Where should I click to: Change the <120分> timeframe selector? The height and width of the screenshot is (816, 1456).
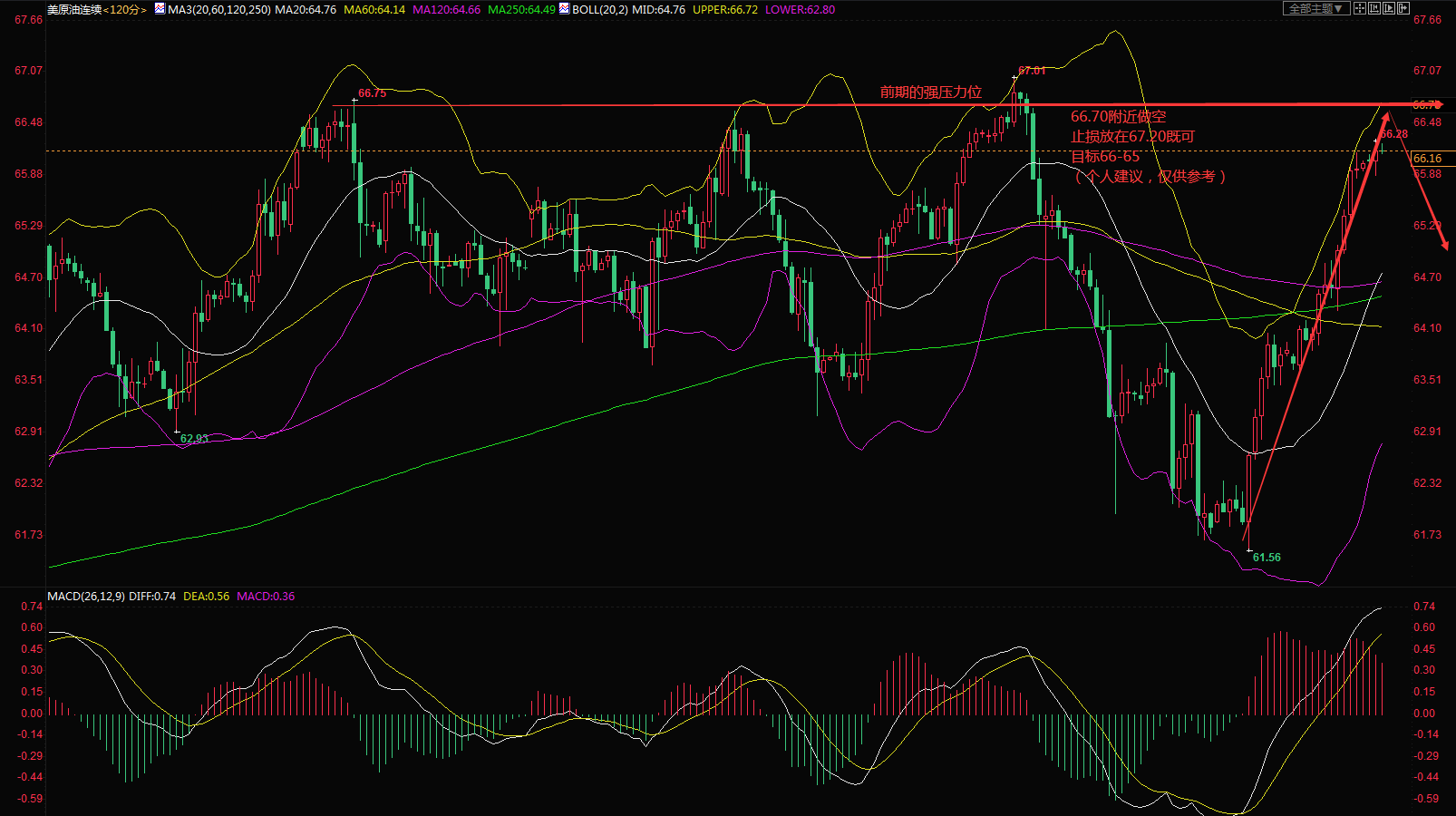click(125, 9)
